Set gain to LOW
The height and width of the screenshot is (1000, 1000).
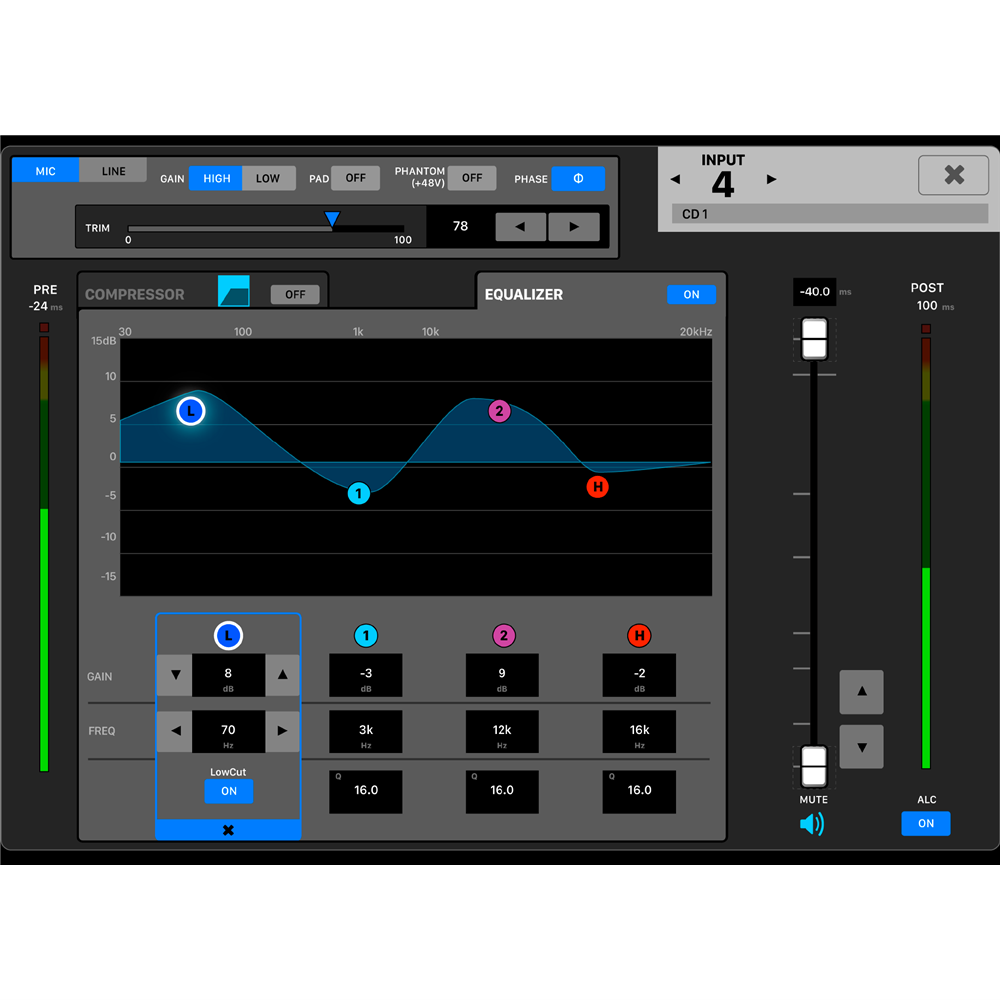click(x=268, y=178)
